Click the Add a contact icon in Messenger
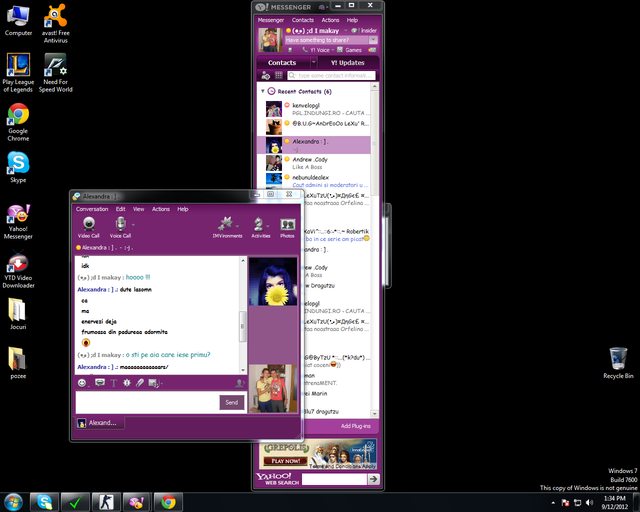Image resolution: width=640 pixels, height=512 pixels. tap(266, 76)
